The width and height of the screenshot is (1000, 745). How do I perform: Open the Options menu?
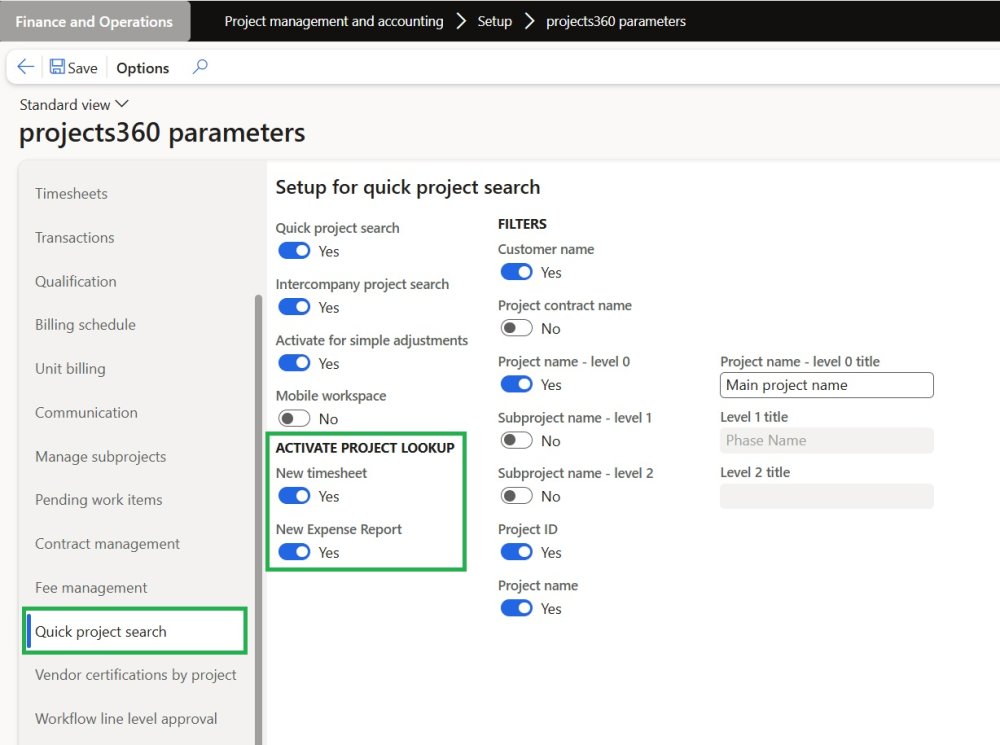(143, 68)
